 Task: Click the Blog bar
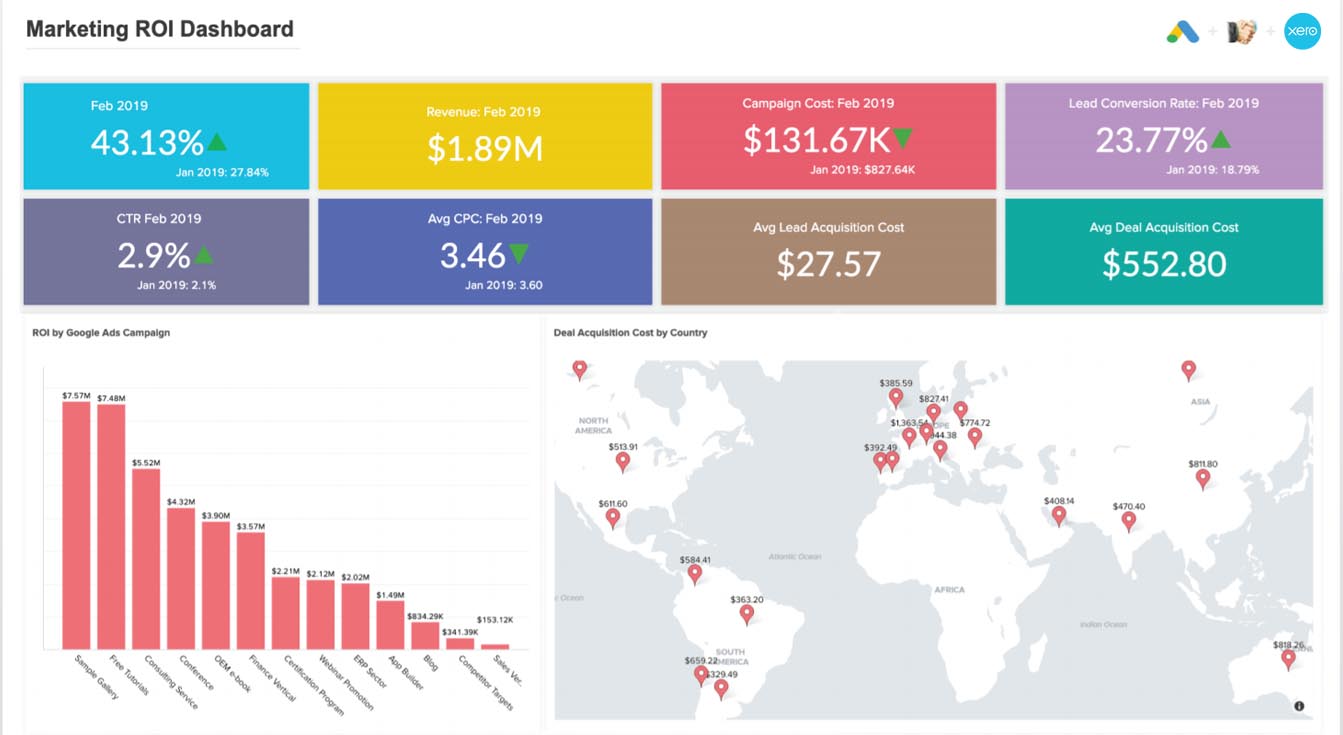click(425, 635)
